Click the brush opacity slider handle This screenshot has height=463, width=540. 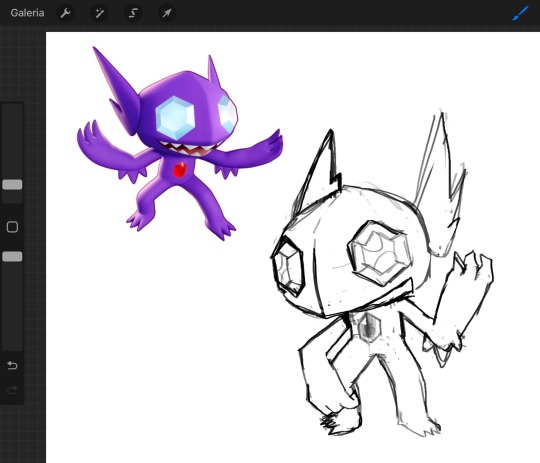coord(12,256)
